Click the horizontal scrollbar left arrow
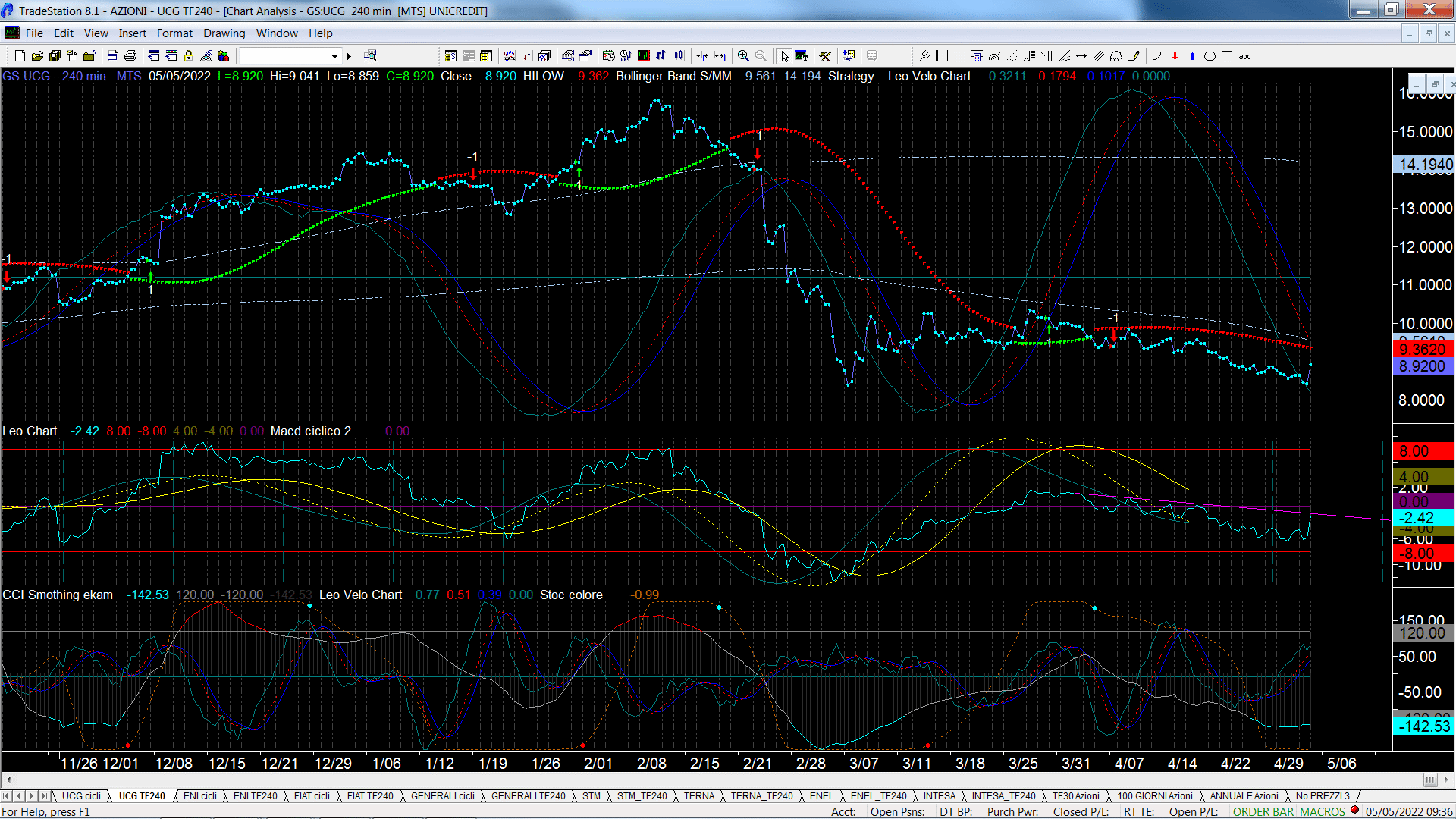 [8, 780]
